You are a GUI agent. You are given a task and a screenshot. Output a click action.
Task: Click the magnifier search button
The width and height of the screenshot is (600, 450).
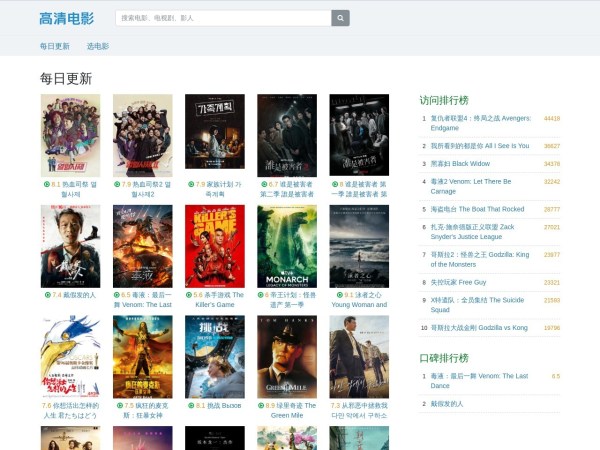coord(341,18)
